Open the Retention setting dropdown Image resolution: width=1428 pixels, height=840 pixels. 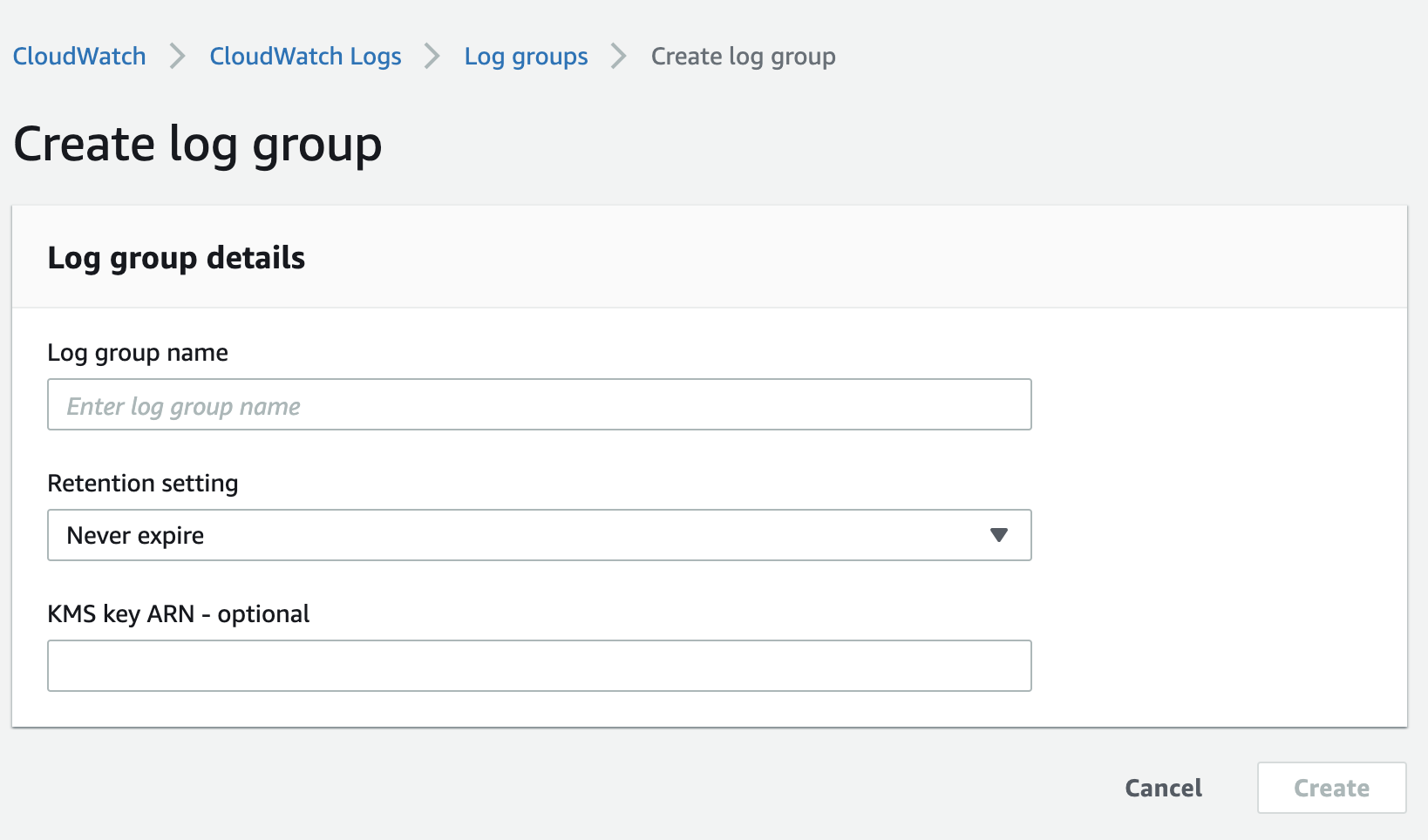(539, 535)
